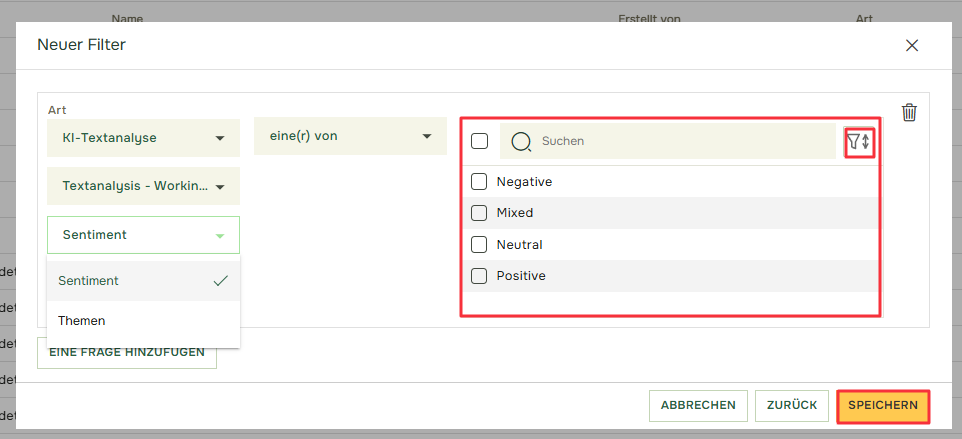
Task: Click the trash icon to delete filter condition
Action: pos(909,113)
